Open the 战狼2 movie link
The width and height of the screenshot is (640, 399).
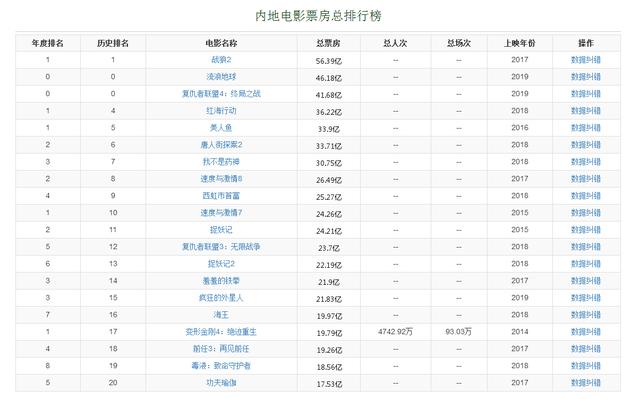click(221, 60)
